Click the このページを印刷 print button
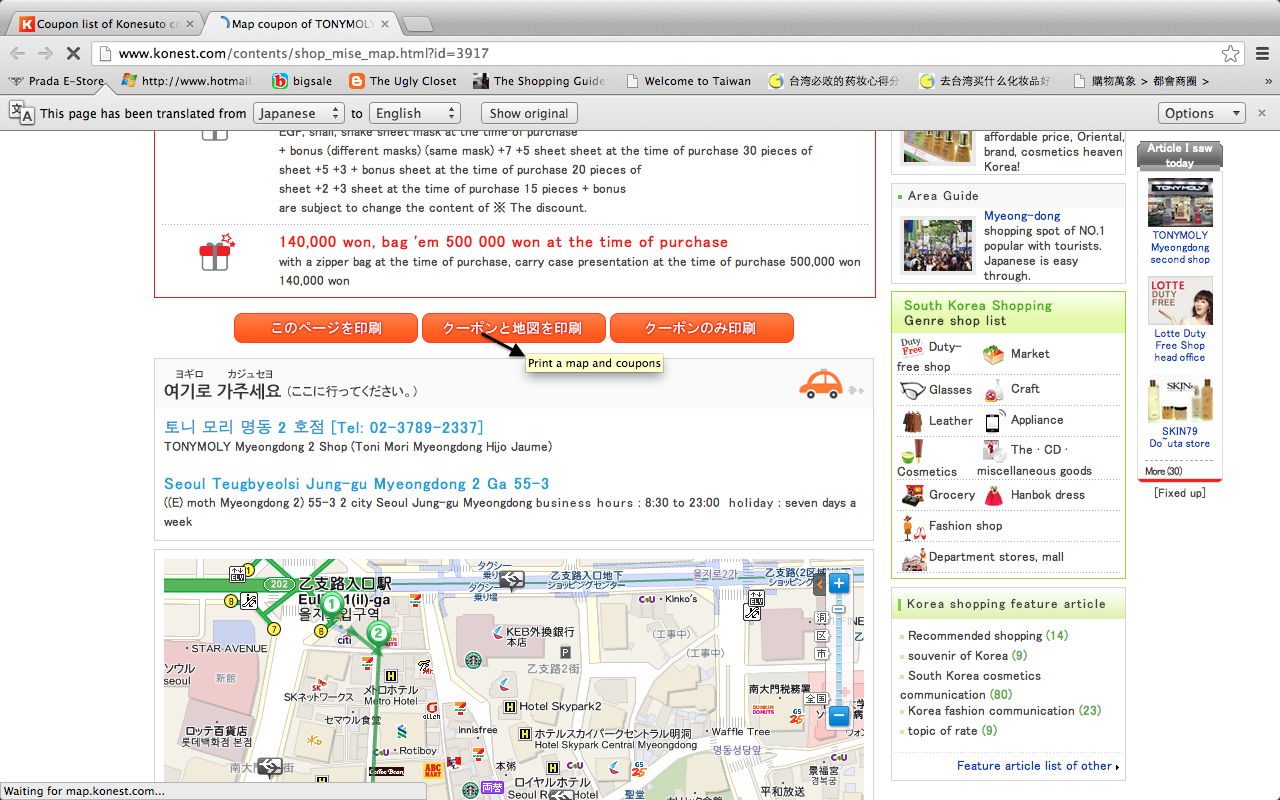1280x800 pixels. click(x=326, y=328)
